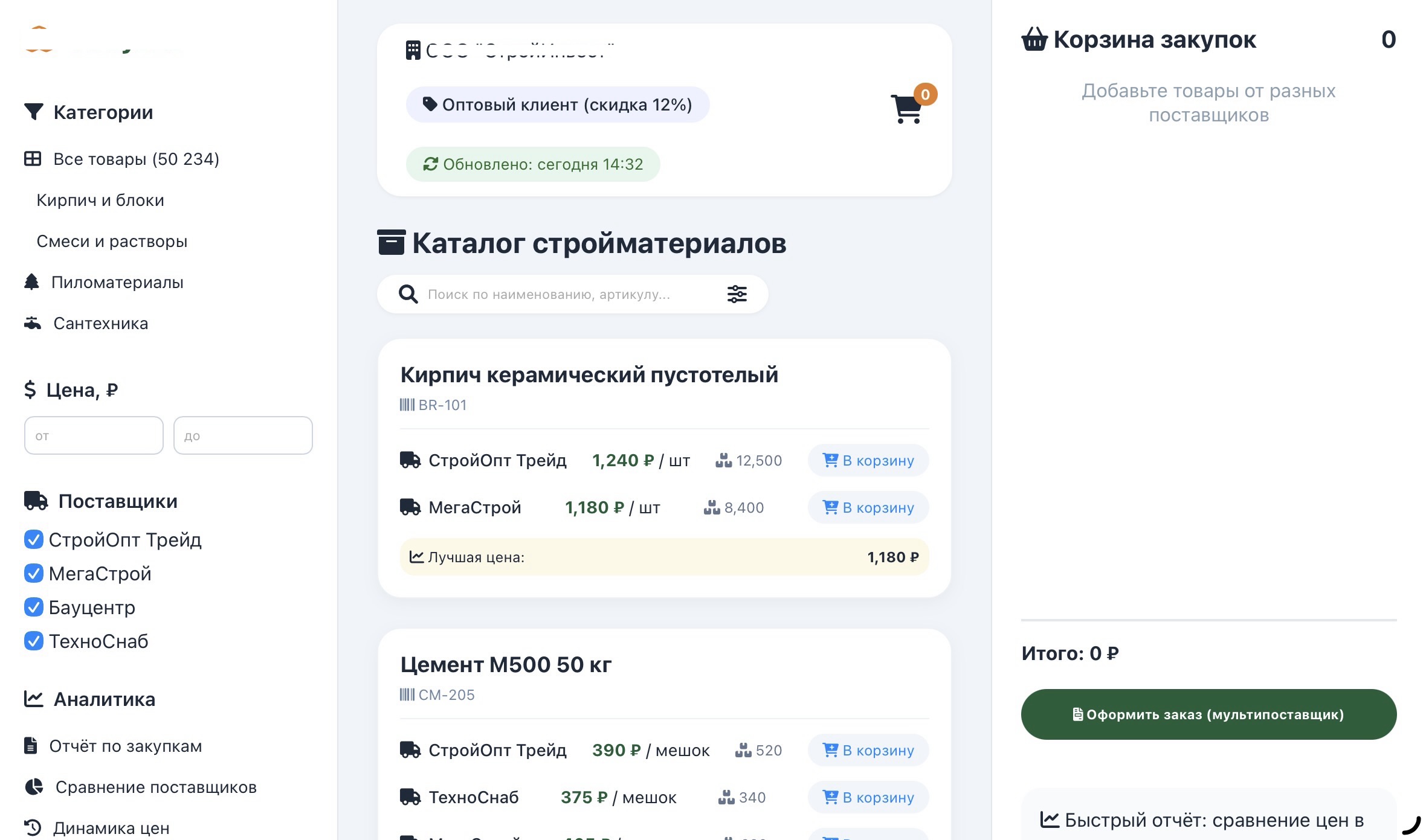This screenshot has height=840, width=1426.
Task: Switch to Сравнение поставщиков section
Action: (156, 786)
